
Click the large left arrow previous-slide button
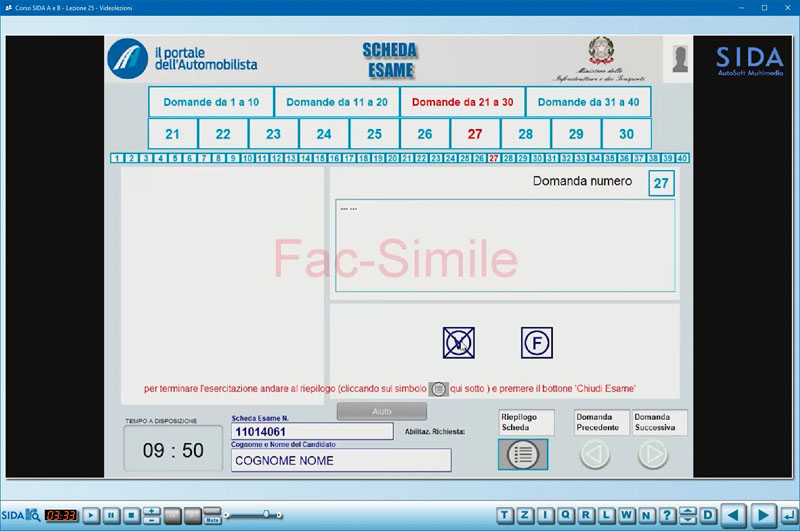click(735, 515)
